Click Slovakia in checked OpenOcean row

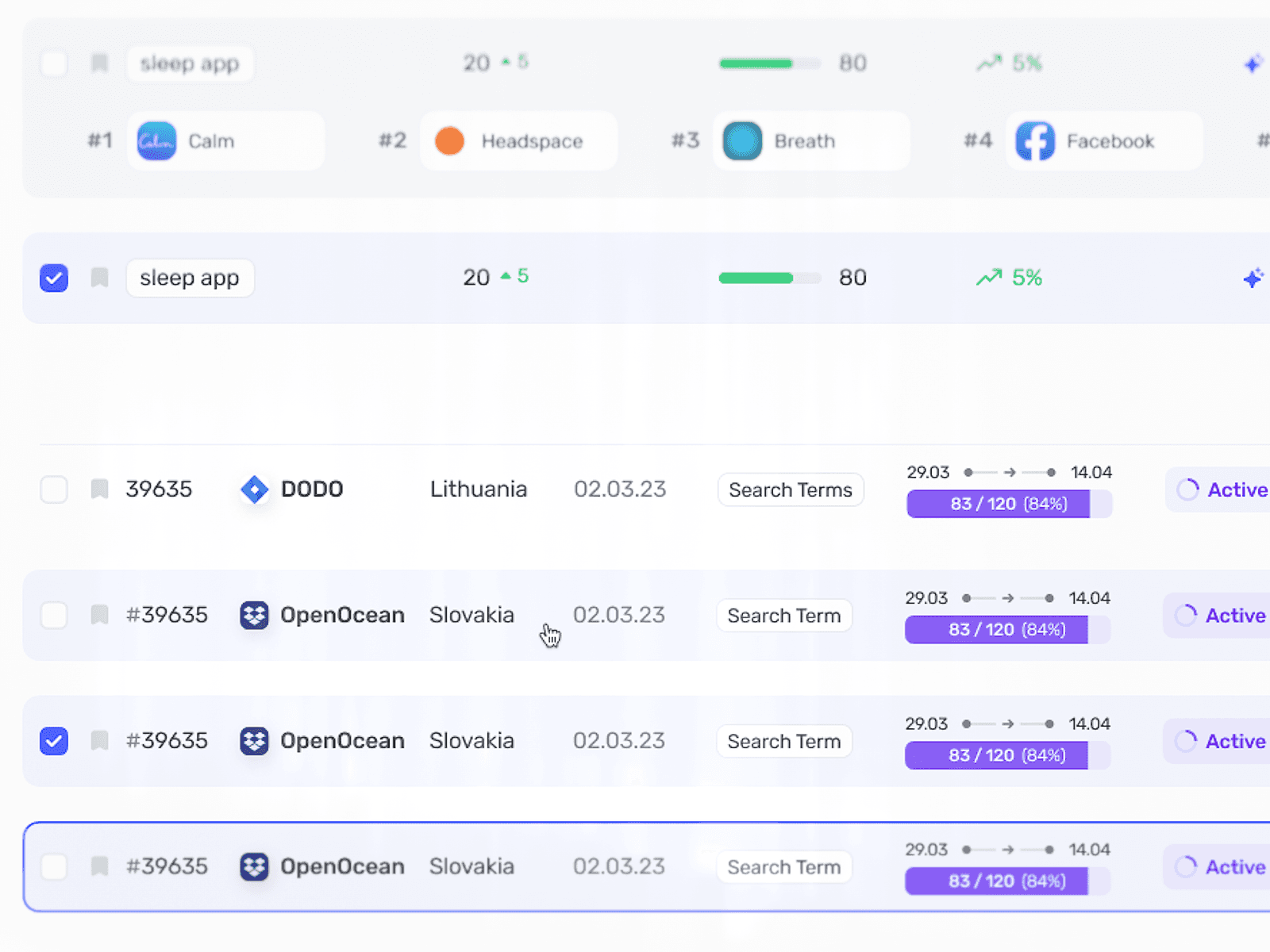click(471, 741)
